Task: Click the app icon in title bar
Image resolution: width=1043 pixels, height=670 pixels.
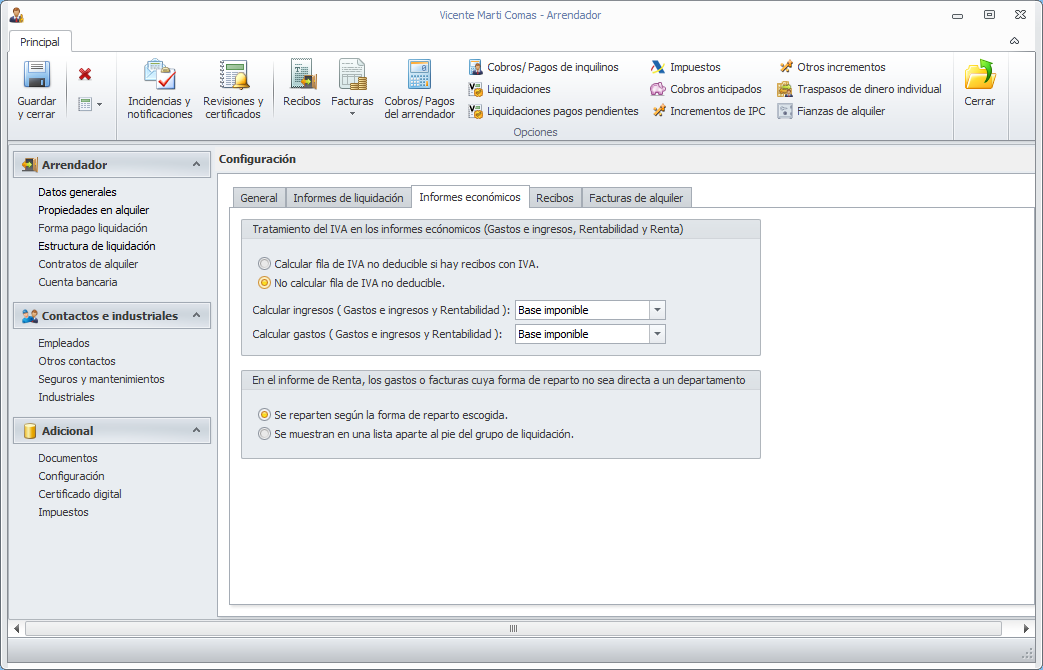Action: (17, 15)
